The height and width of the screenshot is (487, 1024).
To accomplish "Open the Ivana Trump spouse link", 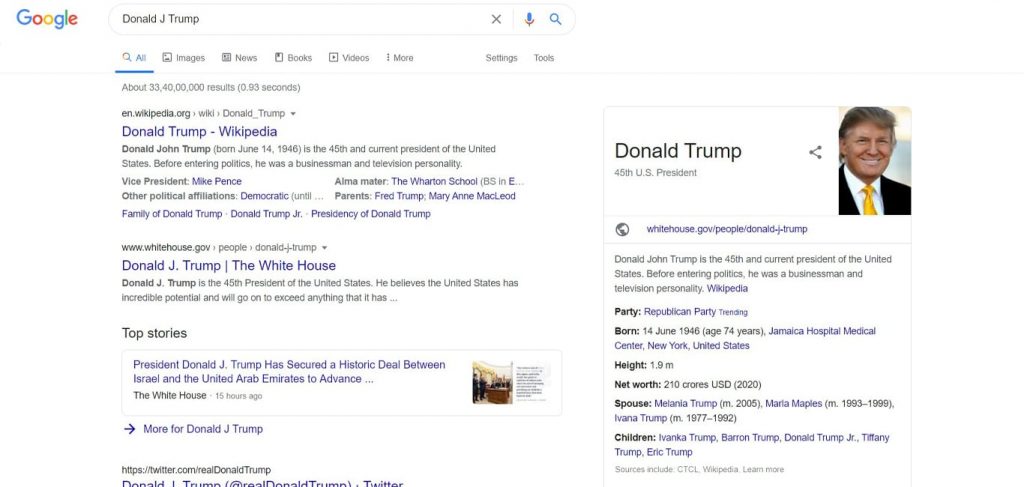I will [641, 418].
